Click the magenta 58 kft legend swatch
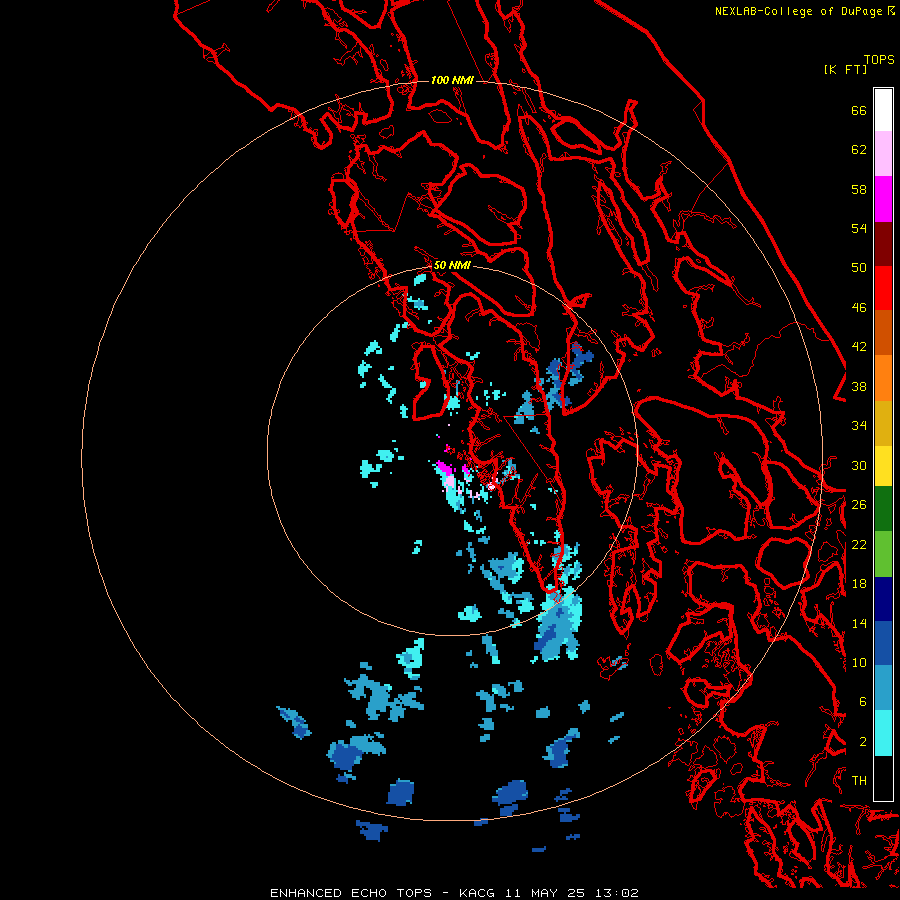The image size is (900, 900). [883, 199]
